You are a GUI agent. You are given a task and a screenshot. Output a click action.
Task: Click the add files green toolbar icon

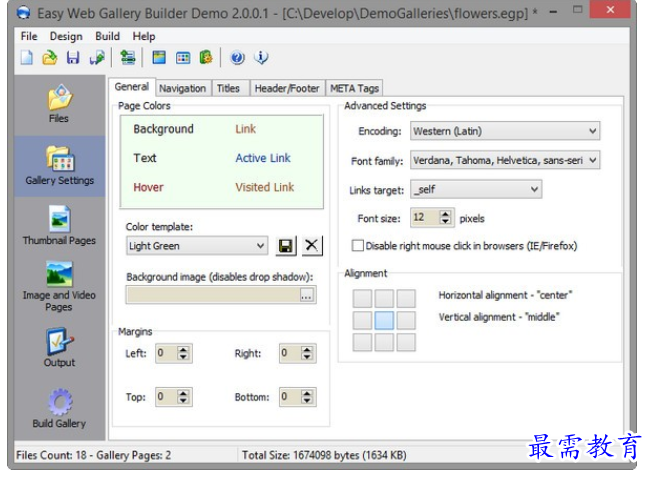click(127, 57)
